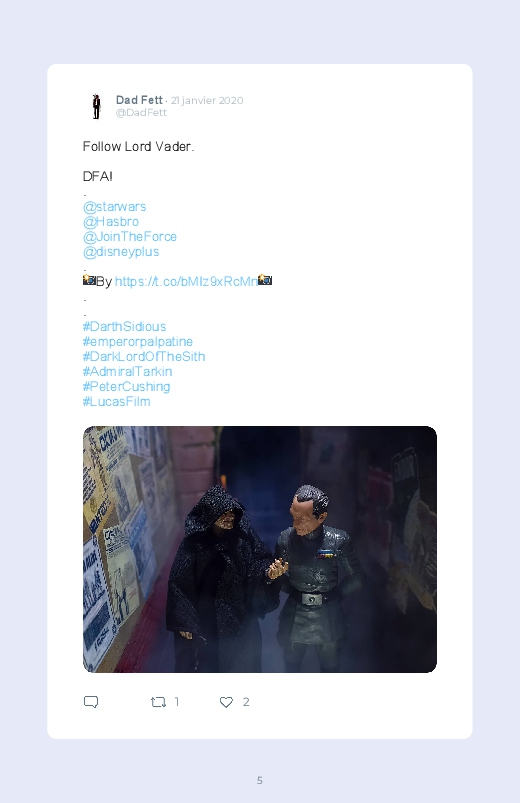This screenshot has height=803, width=520.
Task: Enlarge the Palpatine and Tarkin photo
Action: [260, 549]
